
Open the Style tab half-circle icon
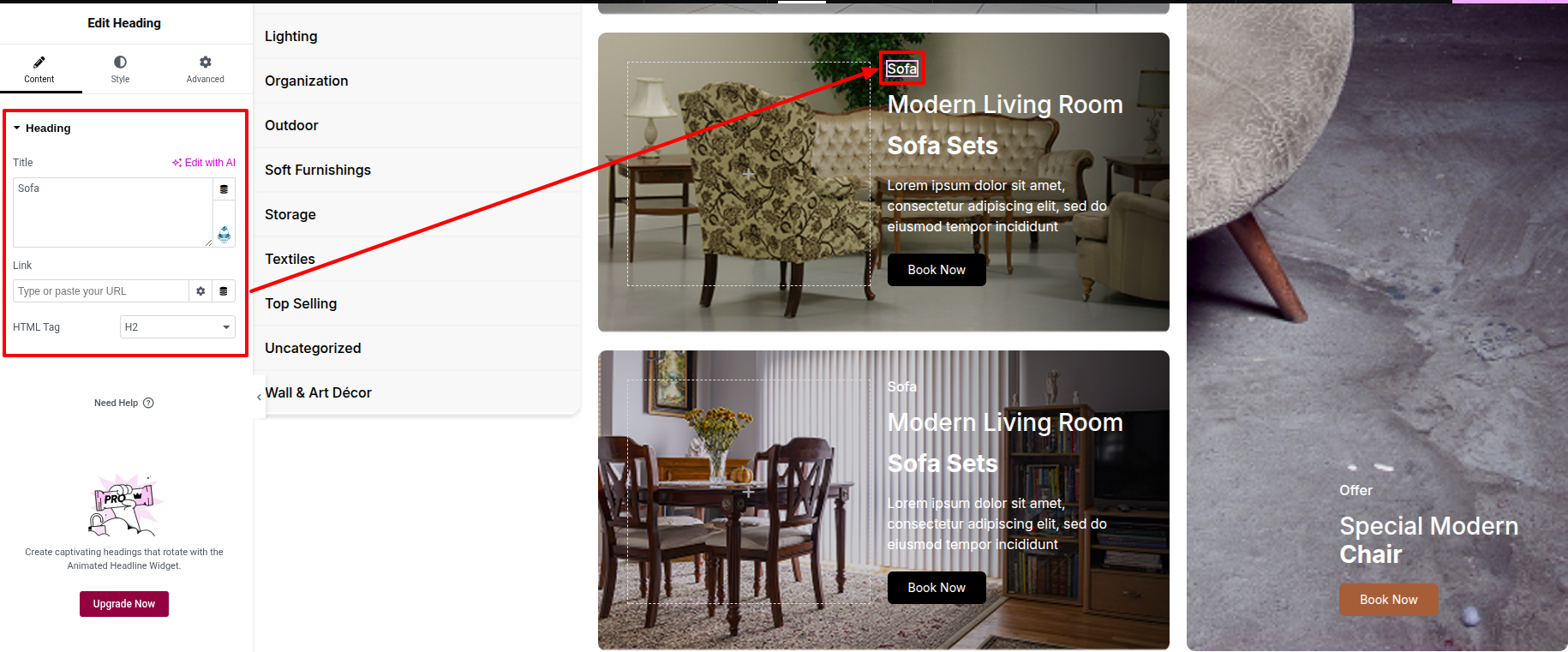pyautogui.click(x=120, y=62)
